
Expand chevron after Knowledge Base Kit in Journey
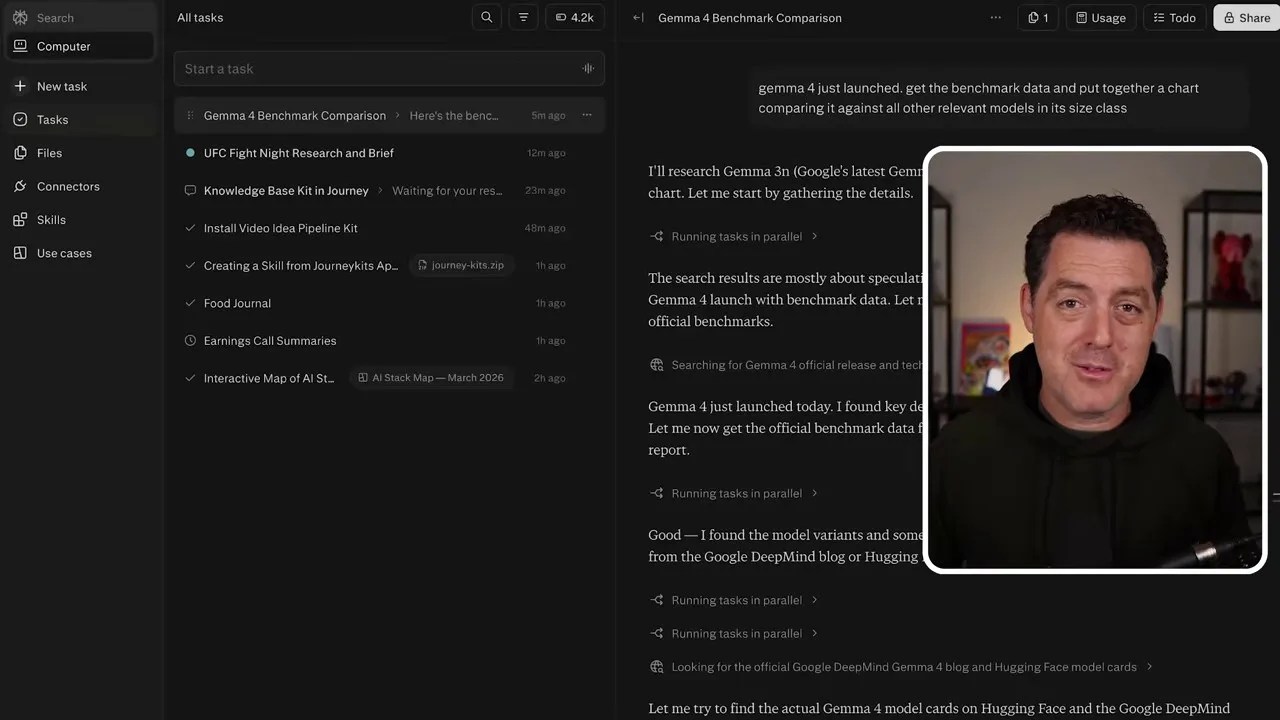pyautogui.click(x=380, y=191)
